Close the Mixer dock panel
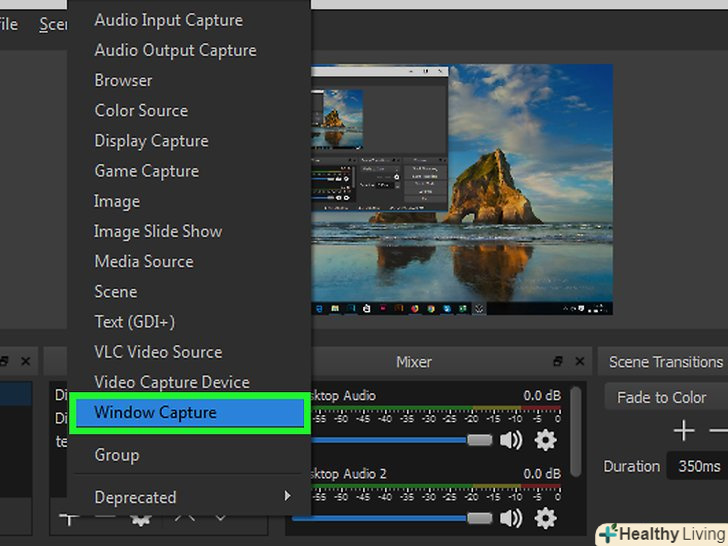The width and height of the screenshot is (728, 546). (x=579, y=361)
